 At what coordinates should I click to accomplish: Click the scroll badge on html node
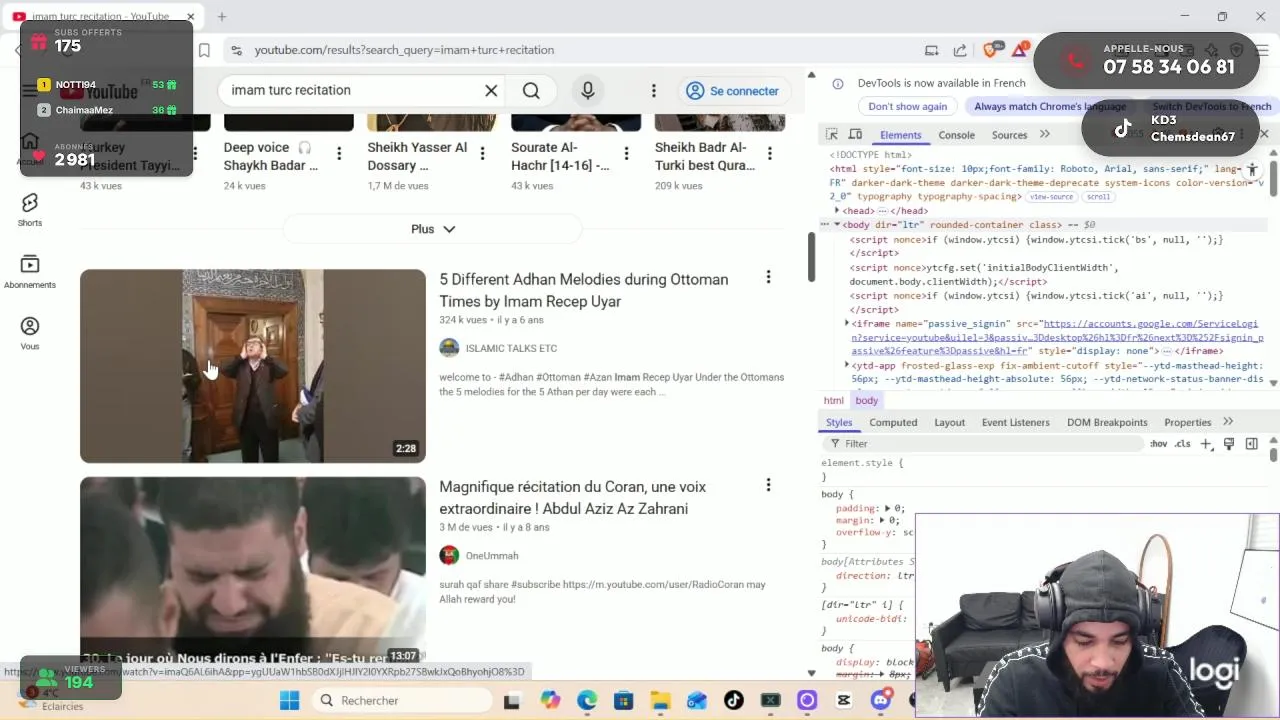1098,197
